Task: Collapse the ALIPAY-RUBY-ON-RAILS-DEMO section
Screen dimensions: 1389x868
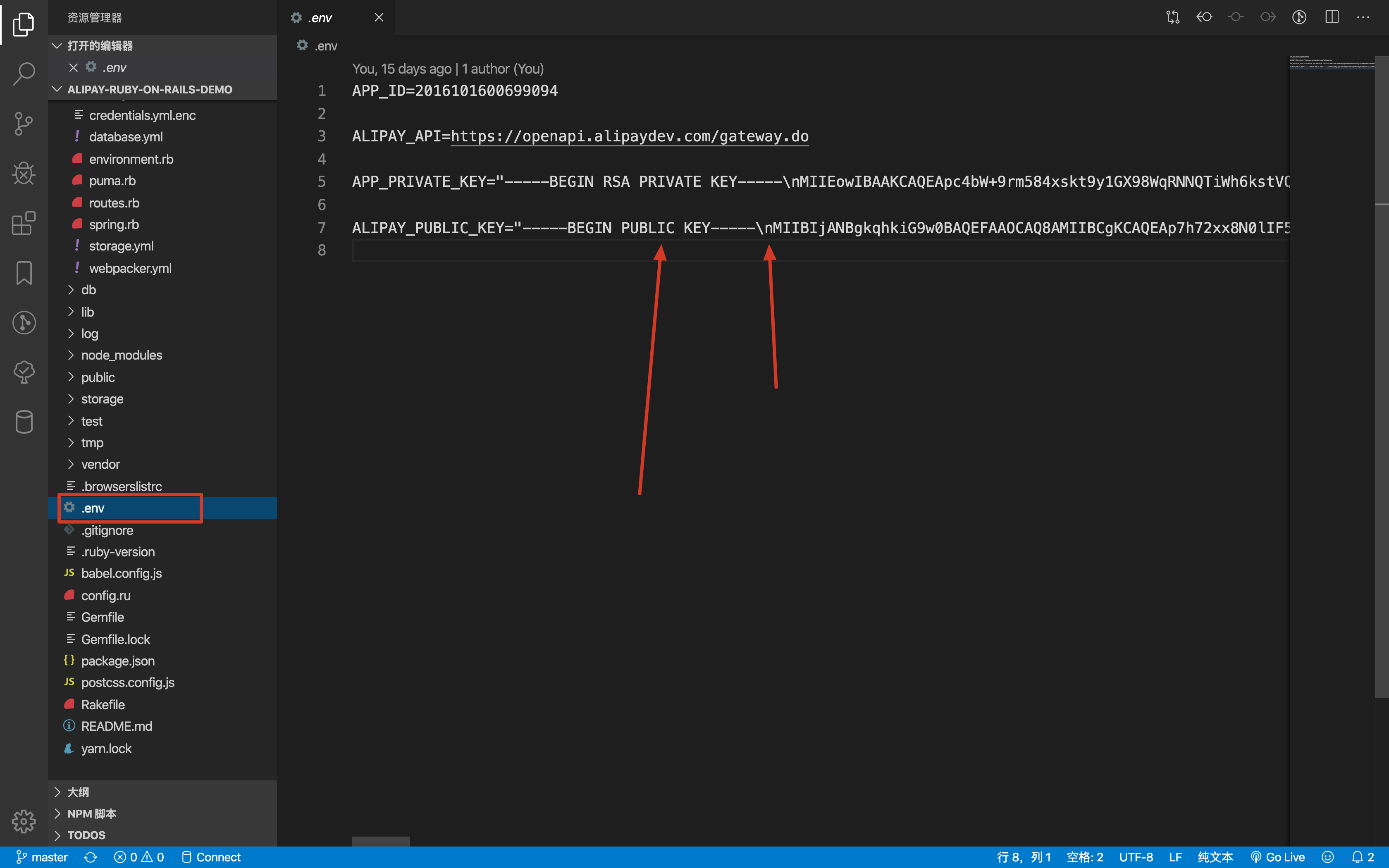Action: [149, 90]
